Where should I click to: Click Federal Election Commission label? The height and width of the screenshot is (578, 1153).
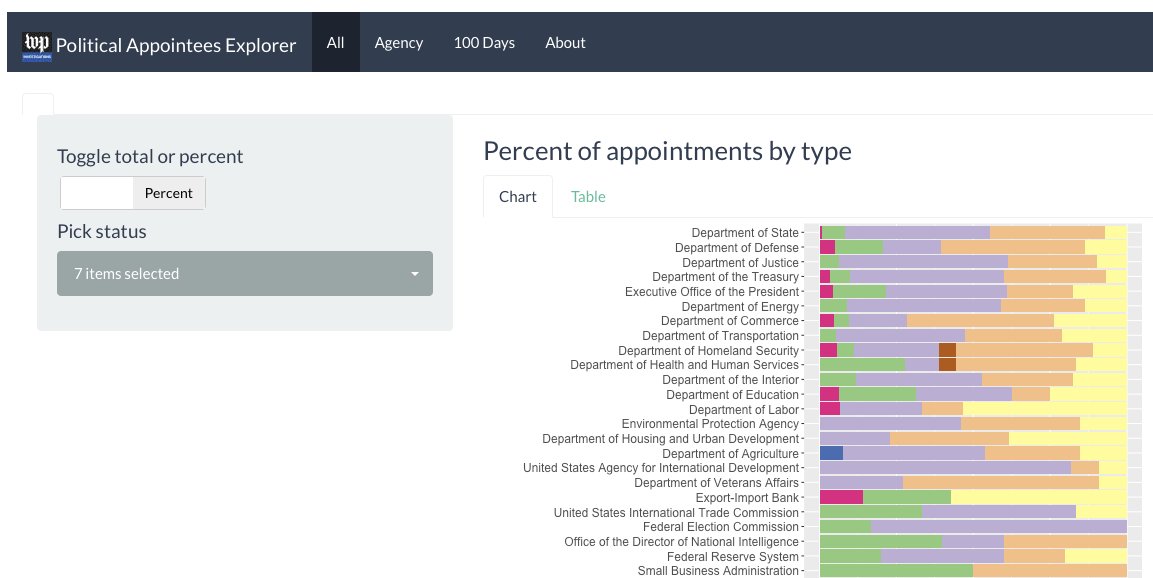click(x=721, y=527)
